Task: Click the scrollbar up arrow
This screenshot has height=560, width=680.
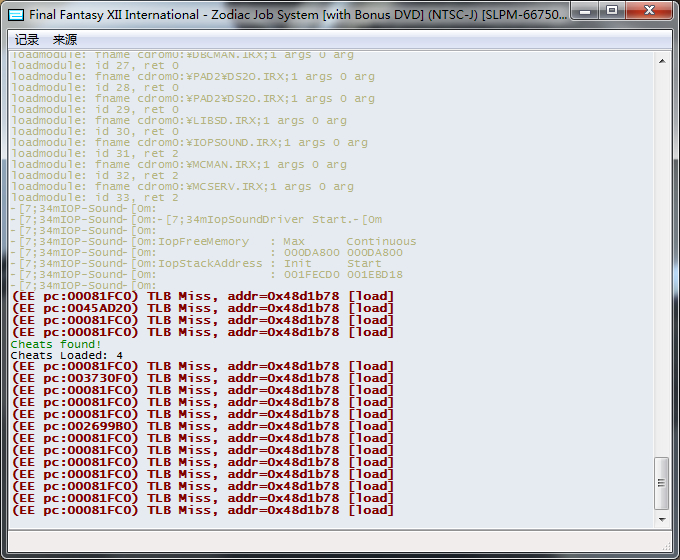Action: click(662, 61)
